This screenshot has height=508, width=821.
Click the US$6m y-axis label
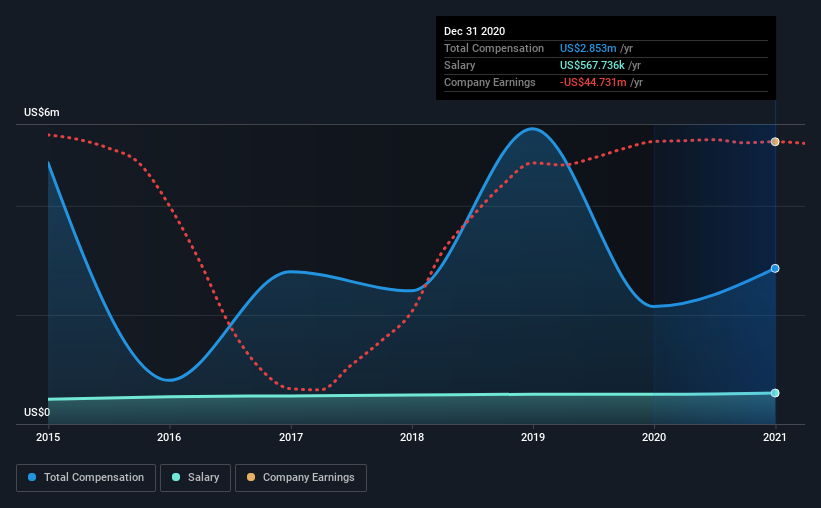point(42,113)
